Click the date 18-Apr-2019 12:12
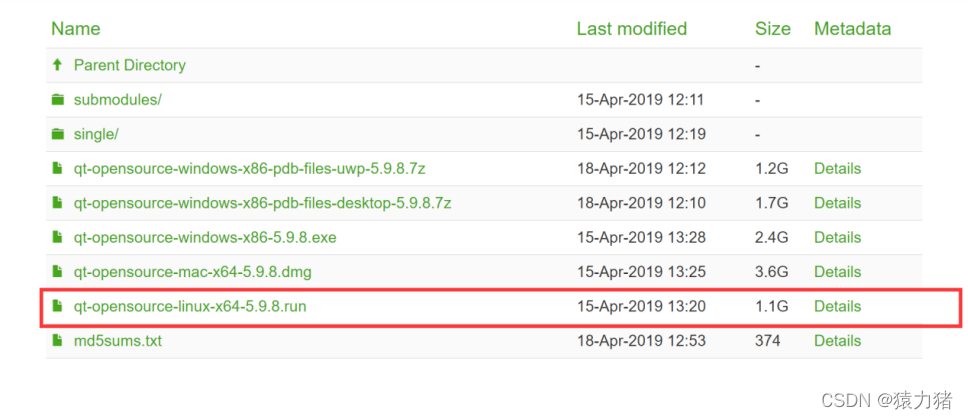Screen dimensions: 968x419 pyautogui.click(x=641, y=168)
